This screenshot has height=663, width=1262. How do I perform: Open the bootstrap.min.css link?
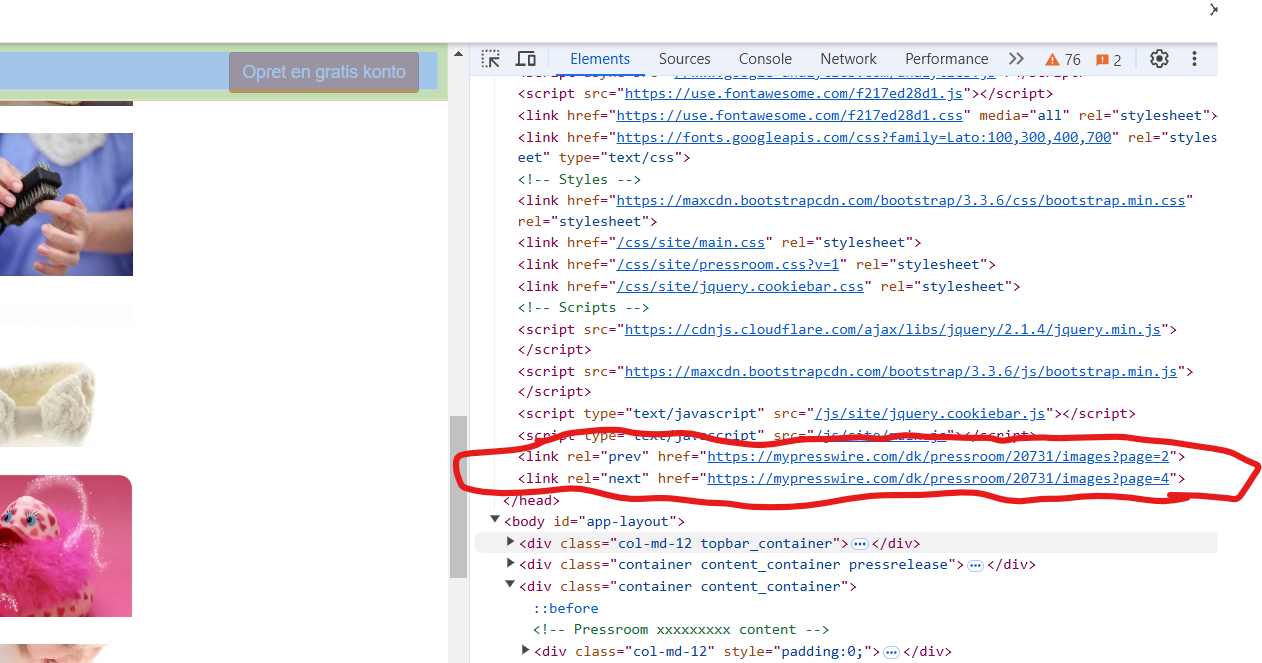pos(901,201)
